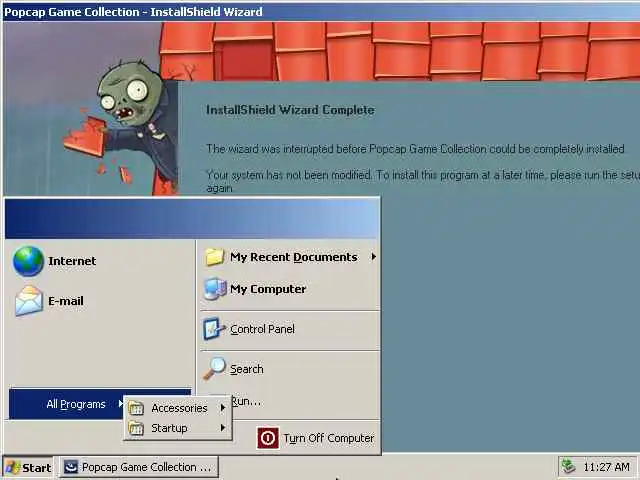Viewport: 640px width, 480px height.
Task: Open the E-mail envelope icon
Action: pyautogui.click(x=29, y=301)
